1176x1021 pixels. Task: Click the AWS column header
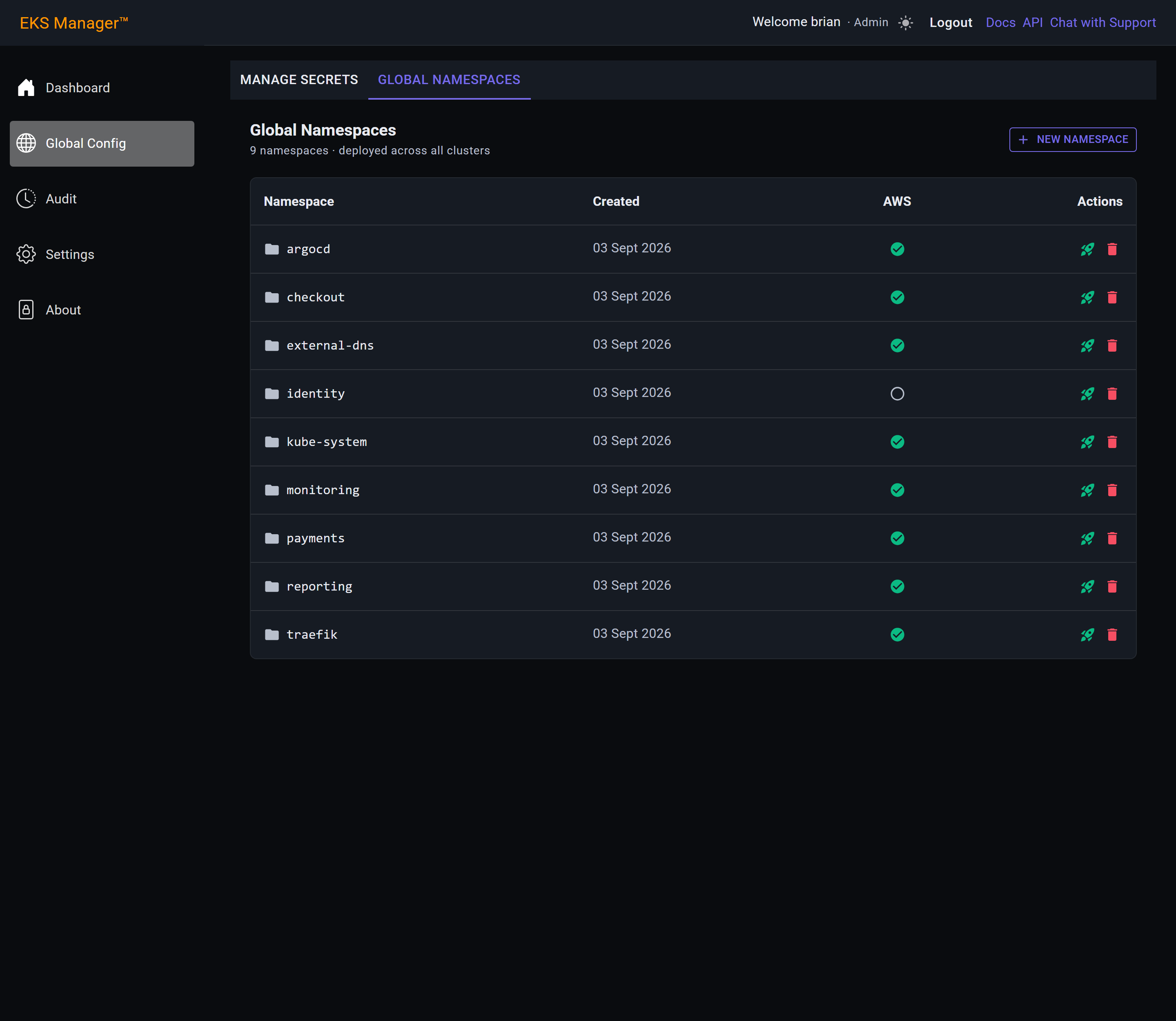pyautogui.click(x=897, y=202)
